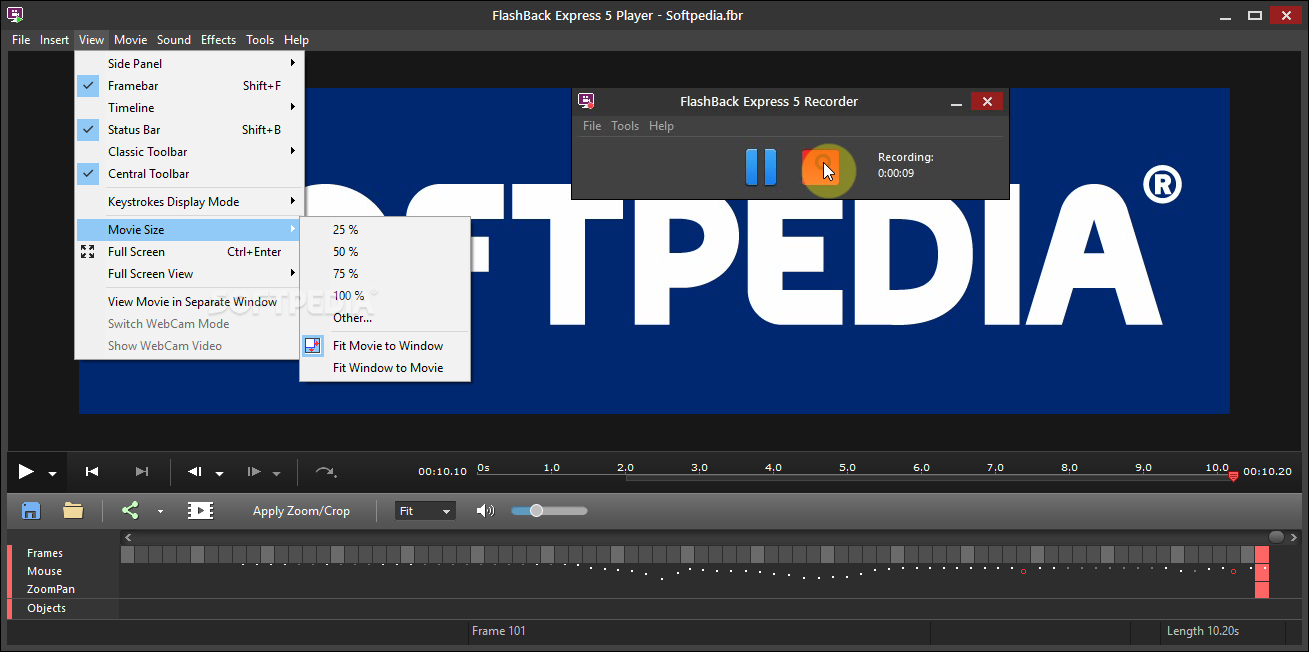Screen dimensions: 1309x652
Task: Select Full Screen menu entry
Action: pos(189,252)
